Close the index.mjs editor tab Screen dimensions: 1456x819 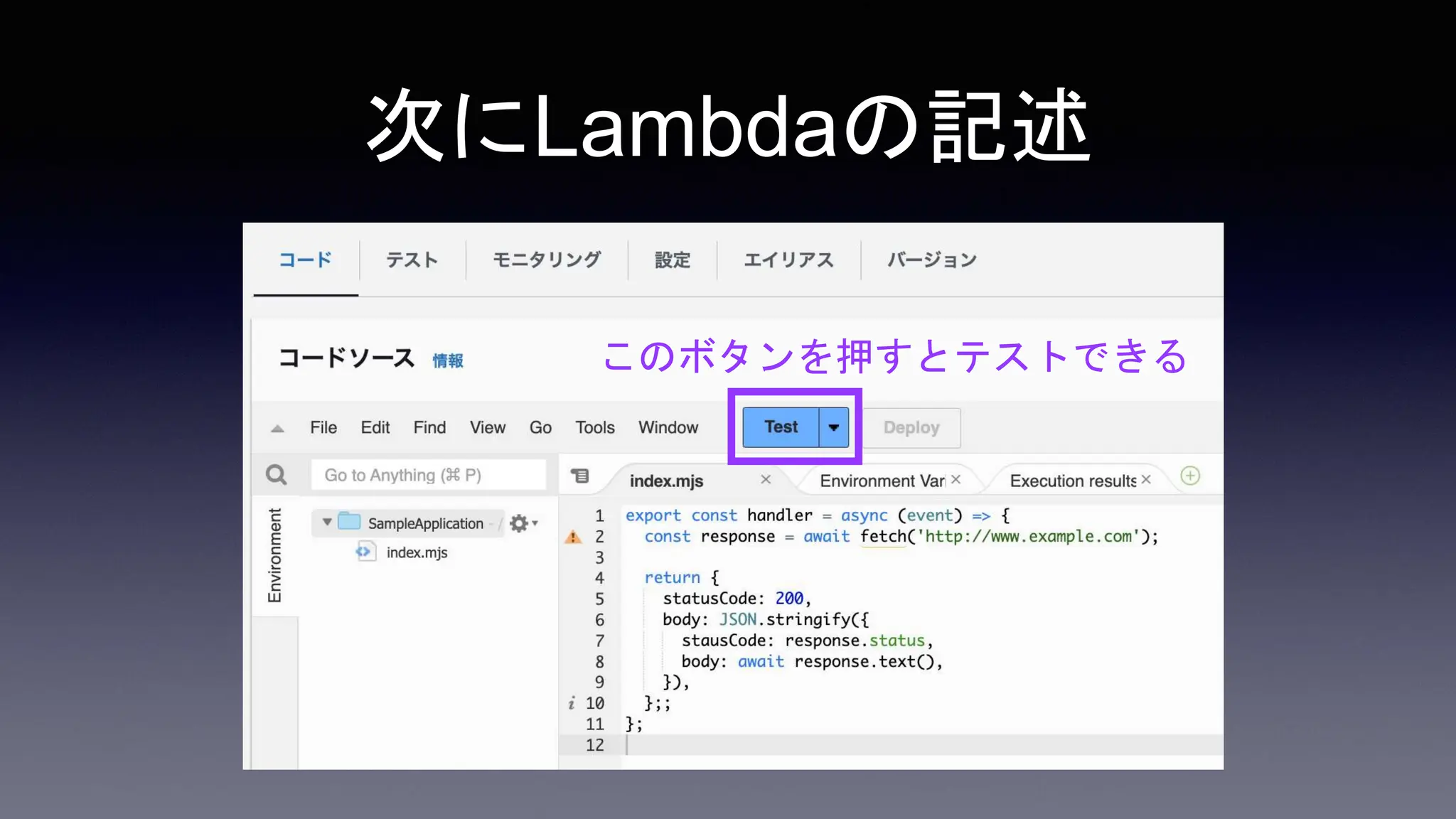[766, 480]
